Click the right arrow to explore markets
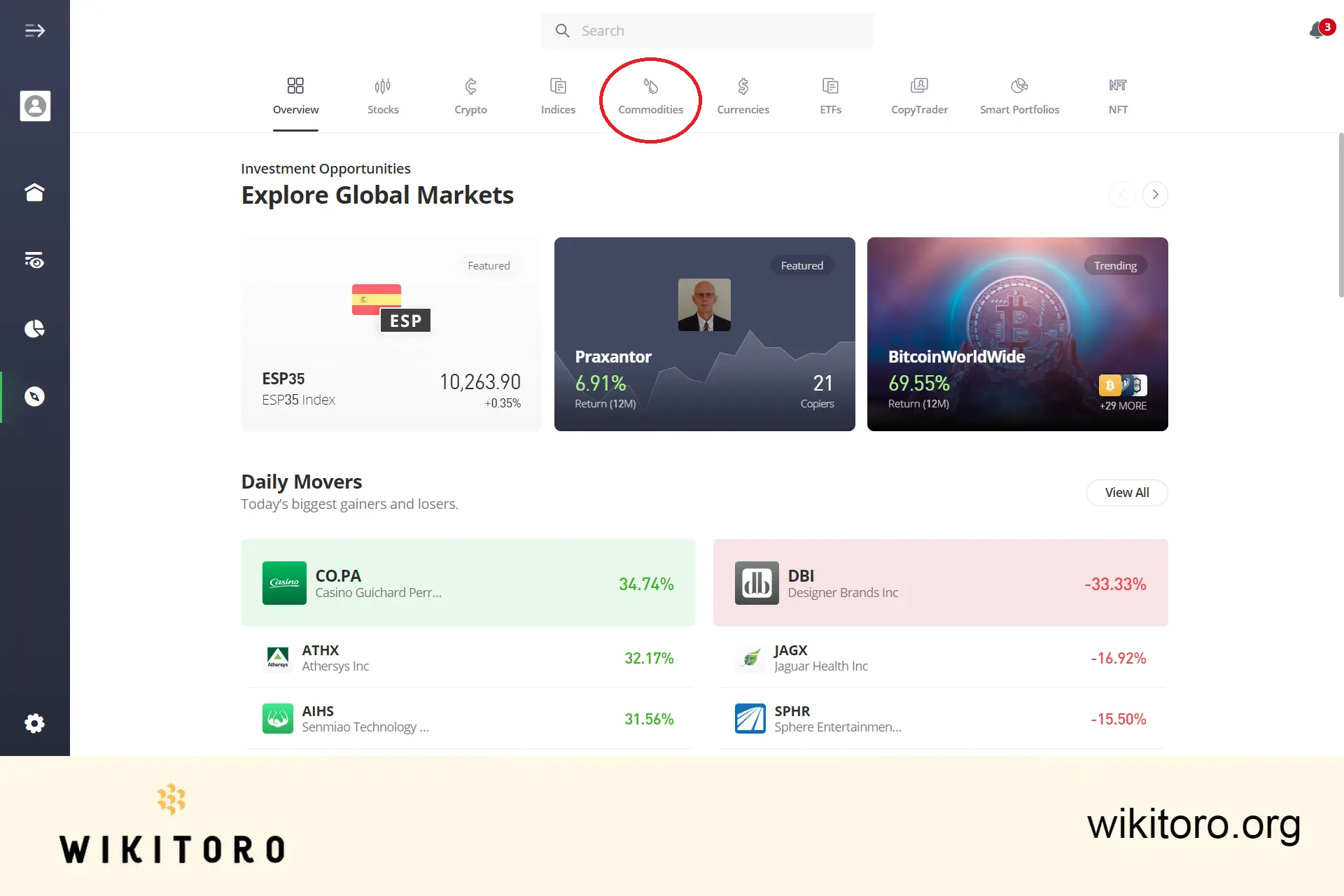This screenshot has height=896, width=1344. click(1155, 194)
